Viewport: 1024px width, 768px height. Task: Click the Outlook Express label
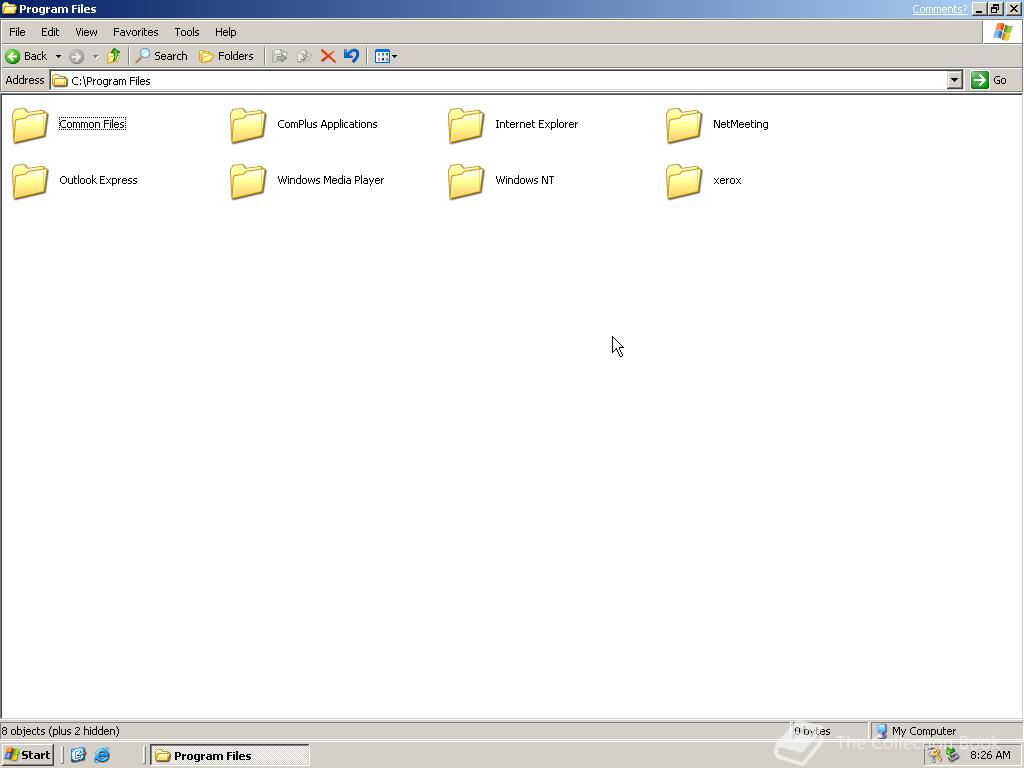pyautogui.click(x=98, y=180)
